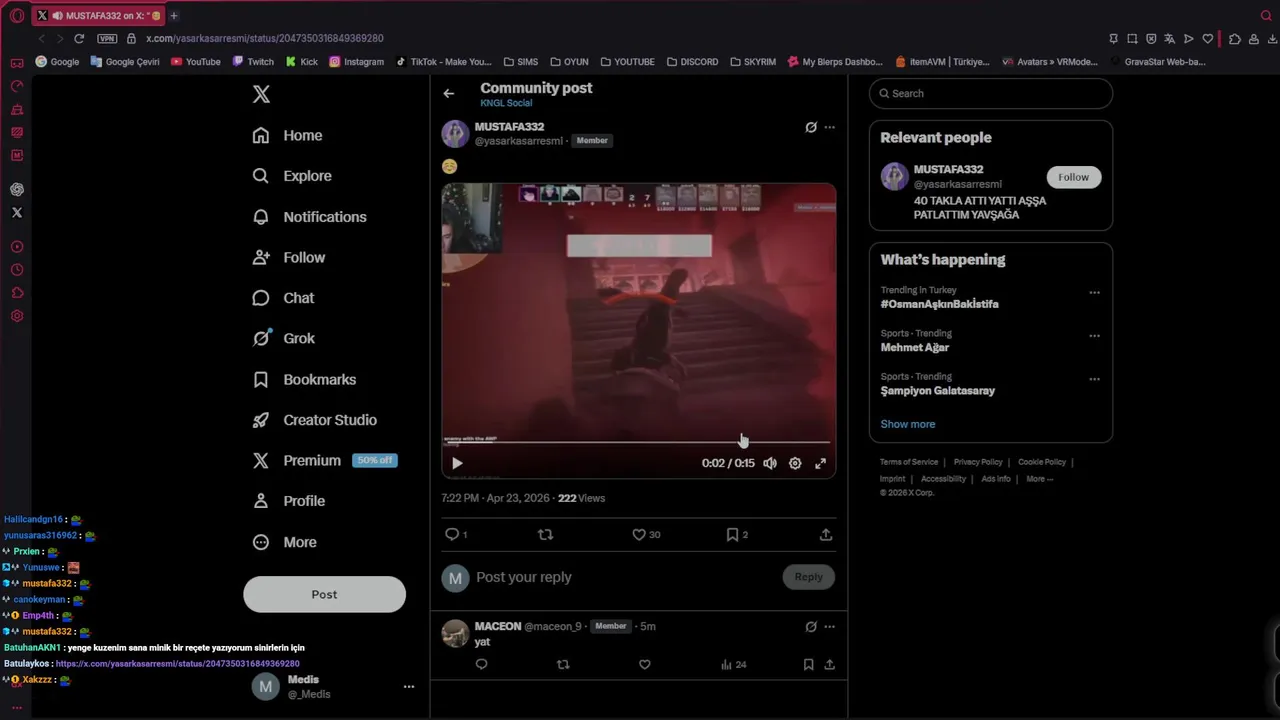Click the VPN badge in address bar
Image resolution: width=1280 pixels, height=720 pixels.
coord(107,38)
